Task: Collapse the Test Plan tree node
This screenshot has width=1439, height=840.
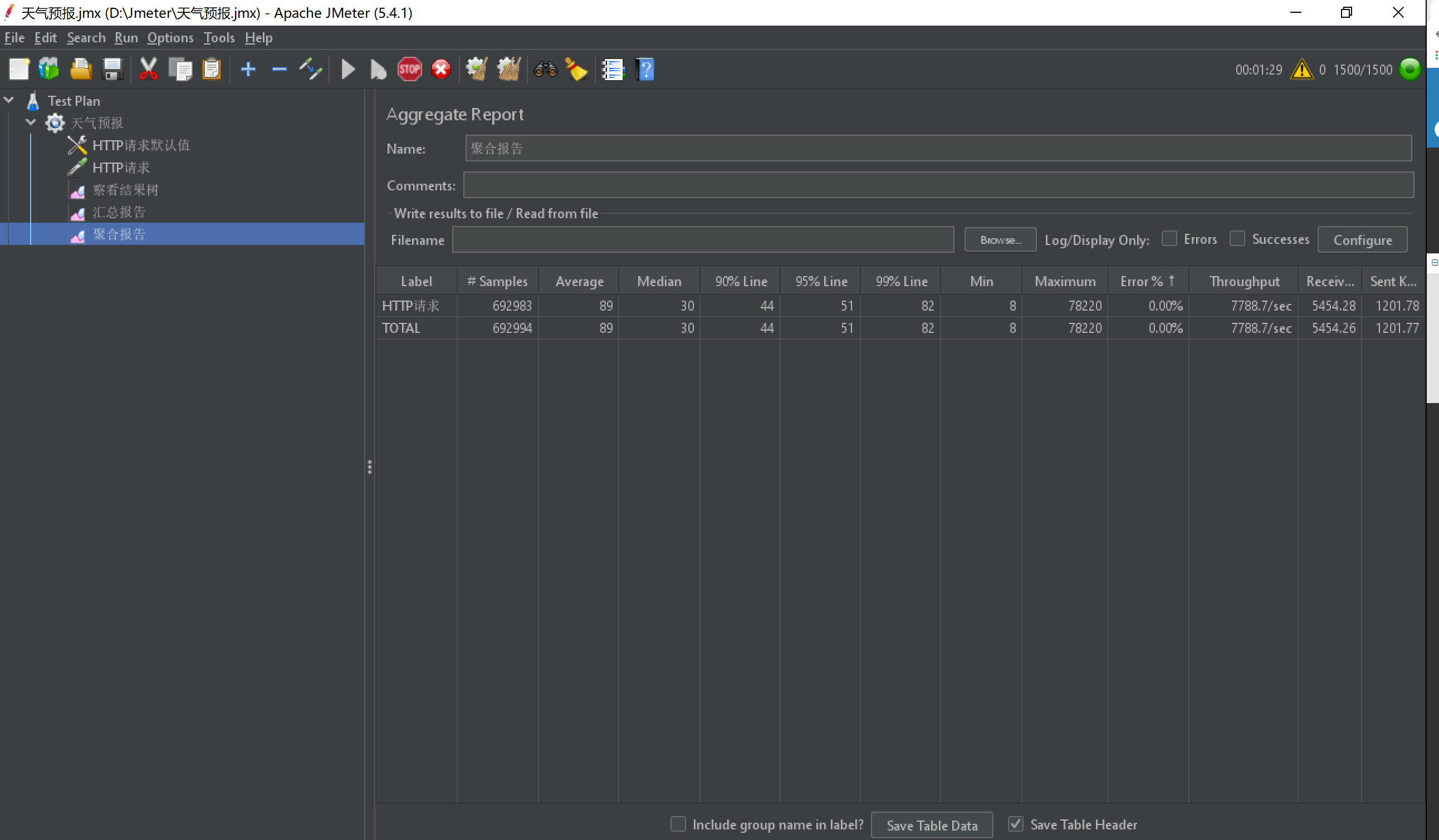Action: [9, 100]
